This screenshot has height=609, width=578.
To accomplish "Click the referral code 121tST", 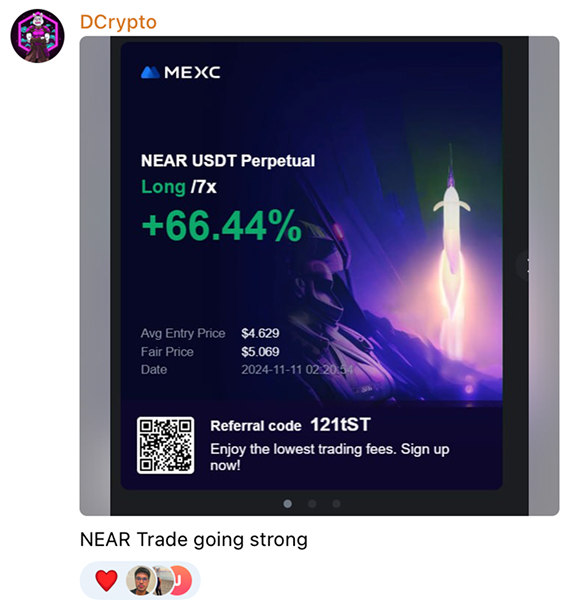I will [x=340, y=425].
